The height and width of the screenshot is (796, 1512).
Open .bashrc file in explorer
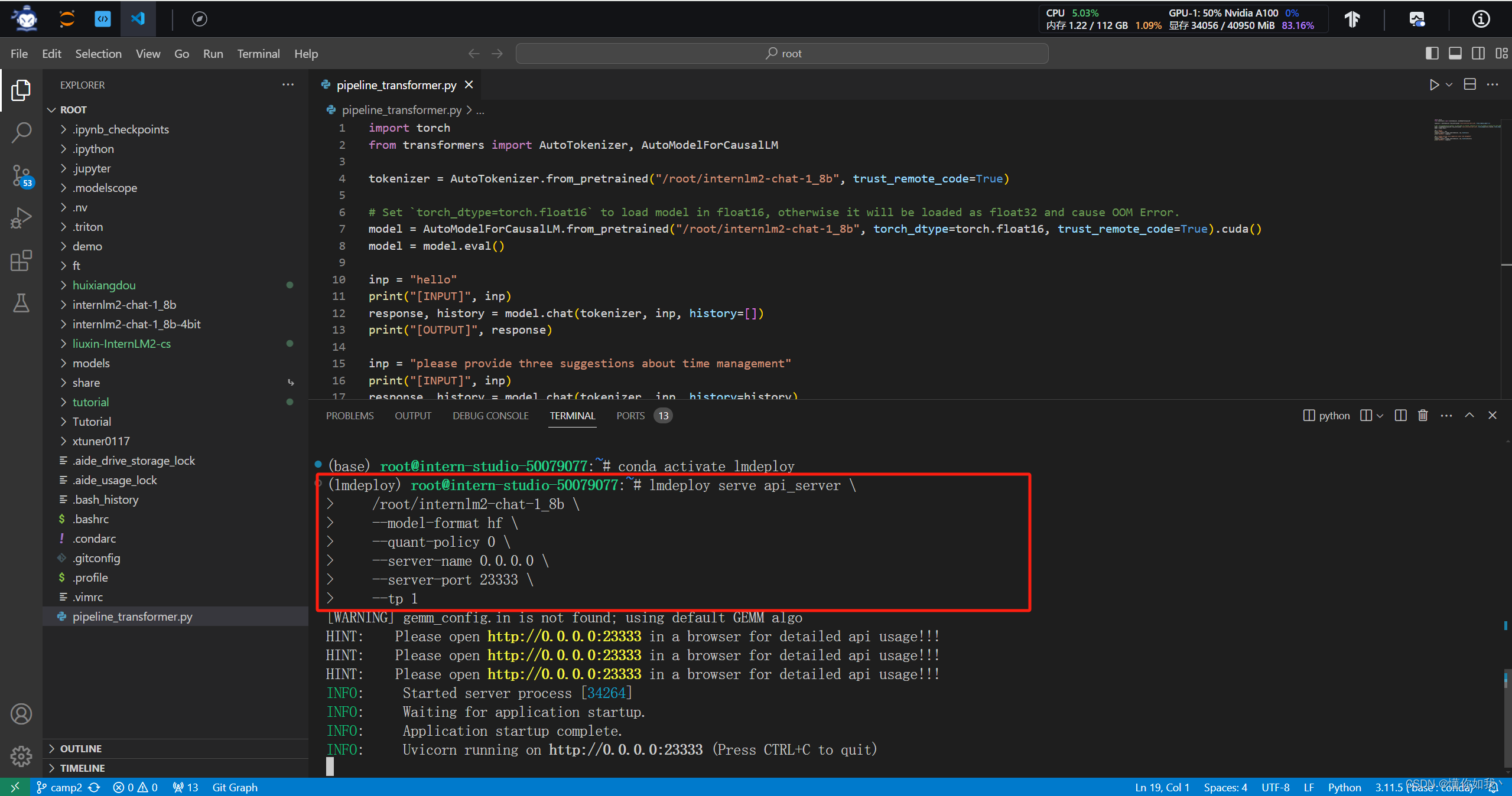pyautogui.click(x=175, y=519)
